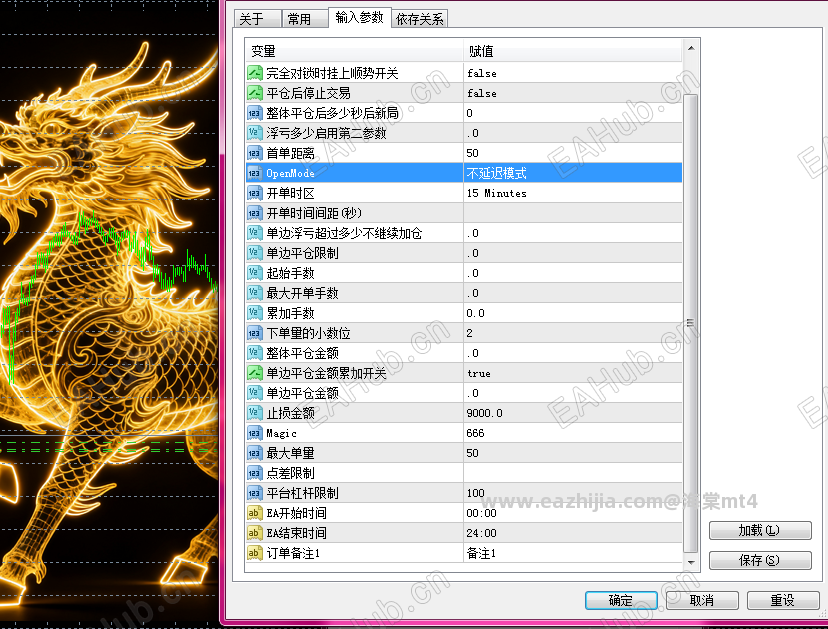Open the OpenMode 不延迟模式 value dropdown
The width and height of the screenshot is (828, 629).
572,173
